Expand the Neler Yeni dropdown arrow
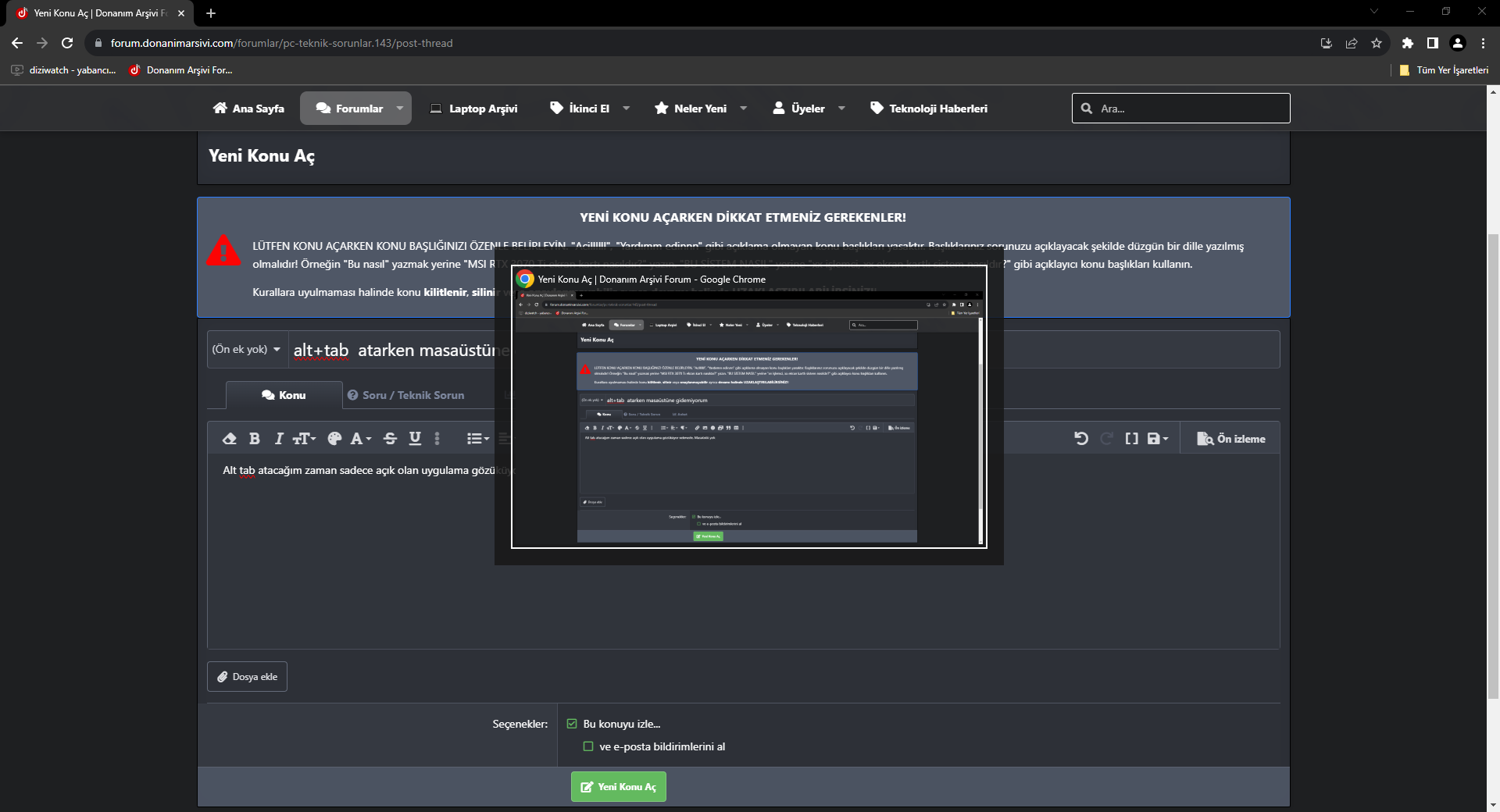 point(744,109)
